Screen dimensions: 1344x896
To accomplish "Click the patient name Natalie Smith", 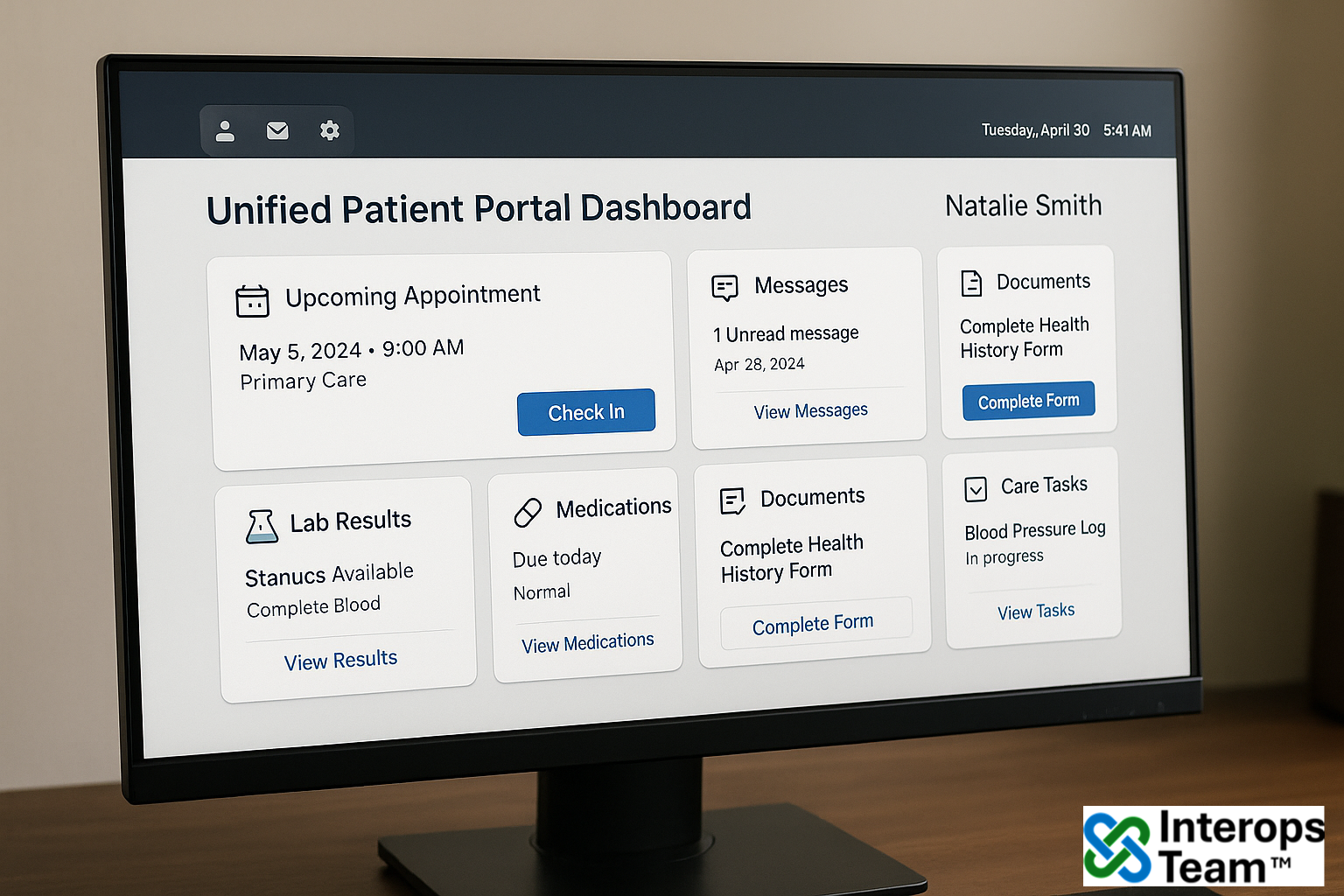I will point(1024,206).
